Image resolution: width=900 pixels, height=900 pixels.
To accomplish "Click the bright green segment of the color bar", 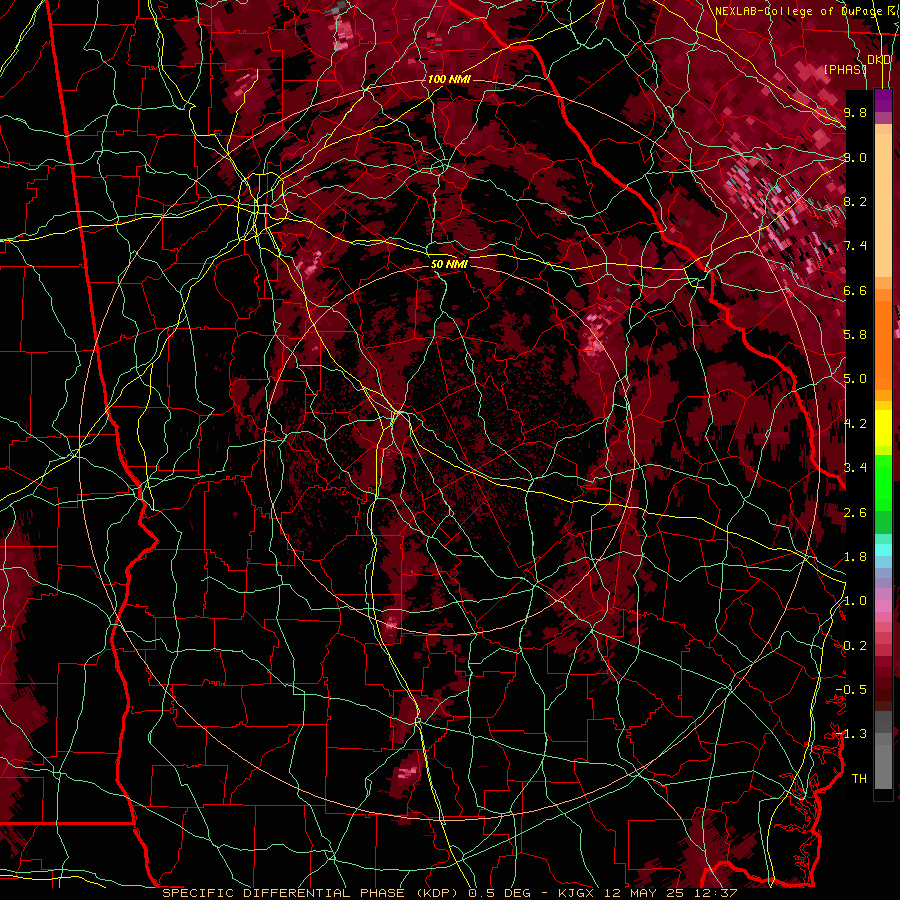I will 883,483.
